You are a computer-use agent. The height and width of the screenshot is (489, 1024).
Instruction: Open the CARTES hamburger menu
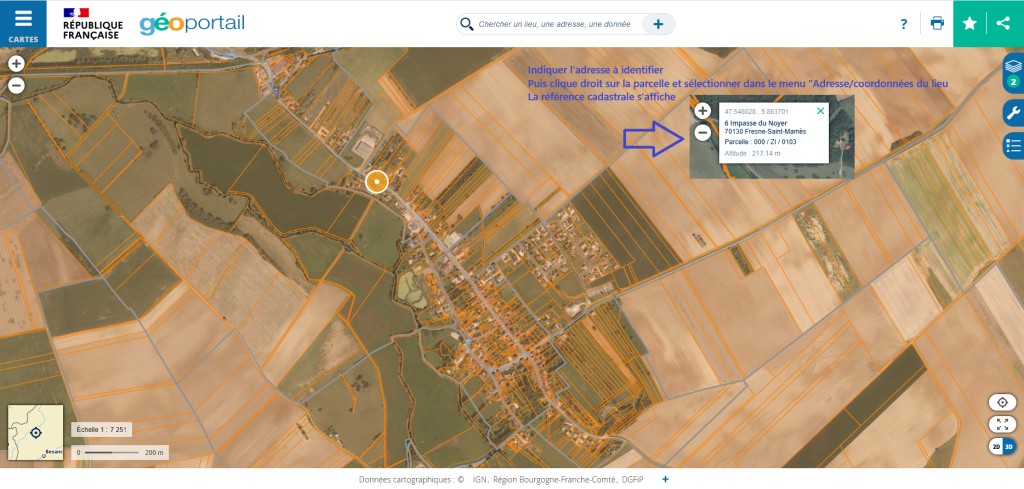23,24
